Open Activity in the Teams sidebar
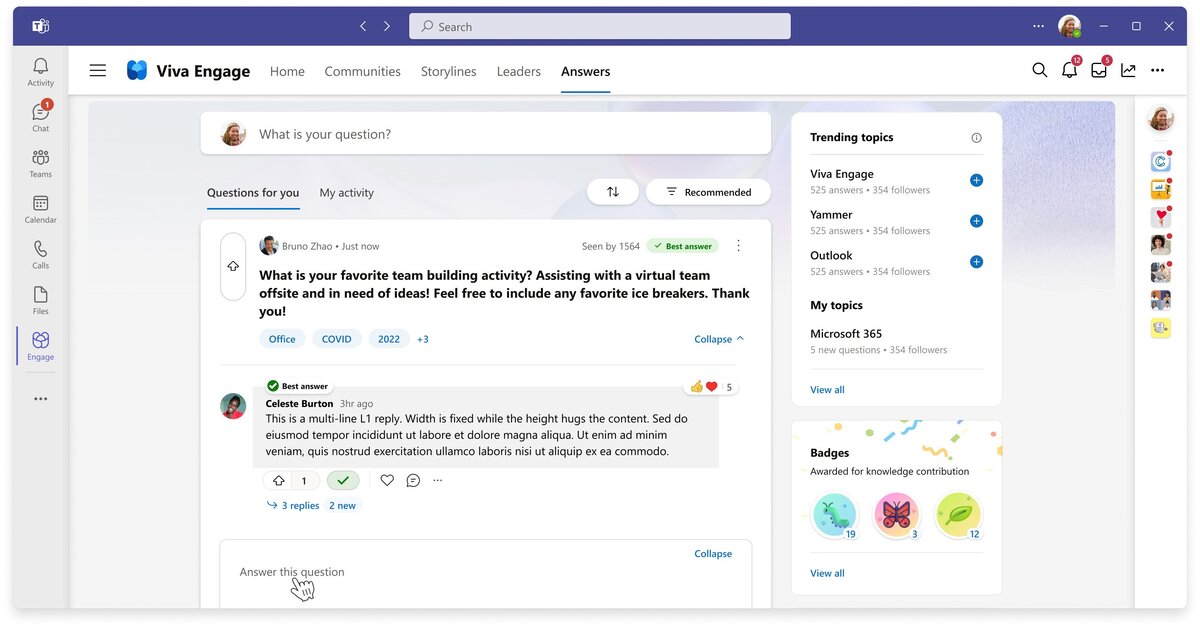 40,72
